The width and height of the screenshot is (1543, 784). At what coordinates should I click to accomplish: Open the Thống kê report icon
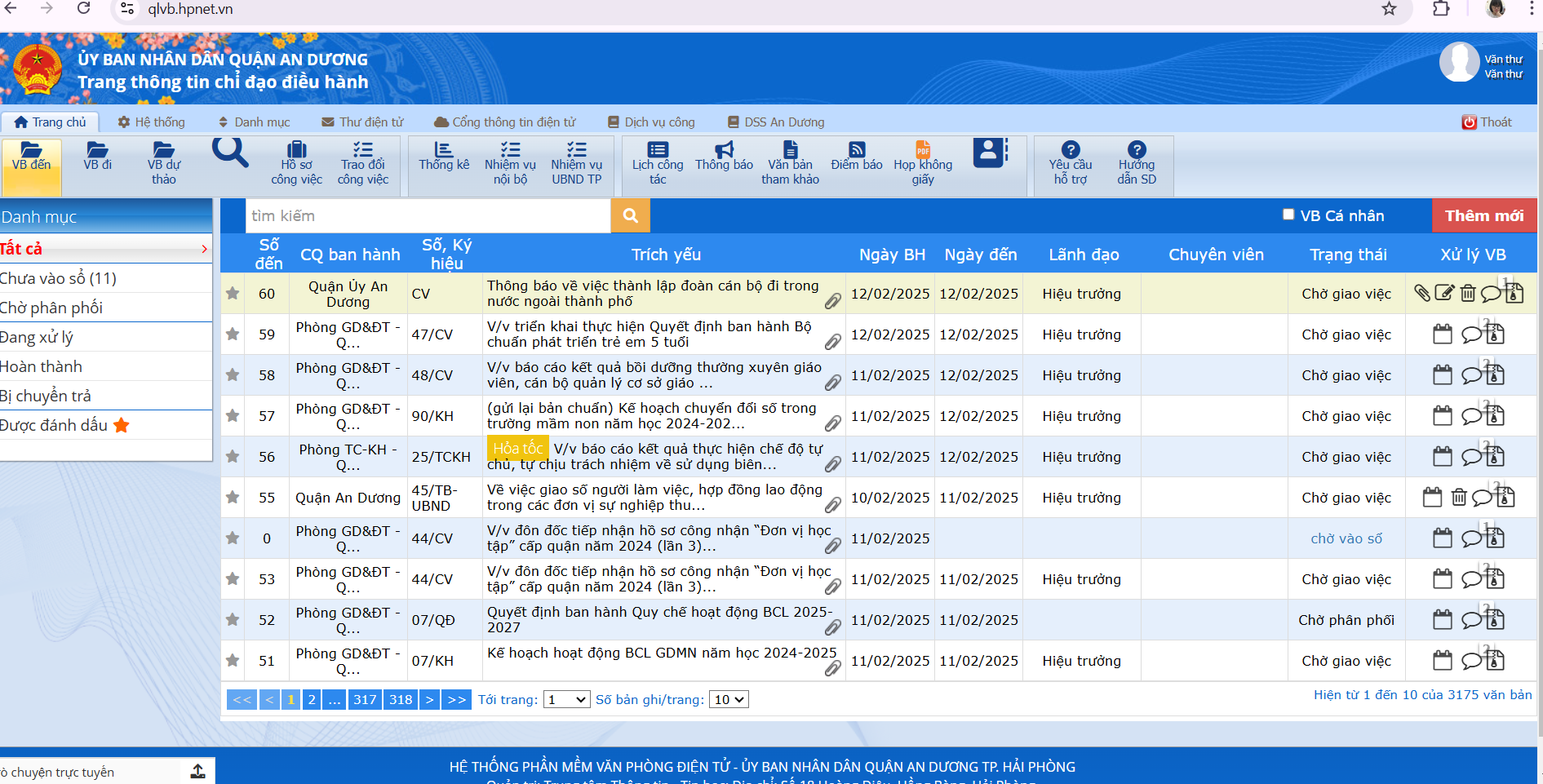tap(444, 156)
